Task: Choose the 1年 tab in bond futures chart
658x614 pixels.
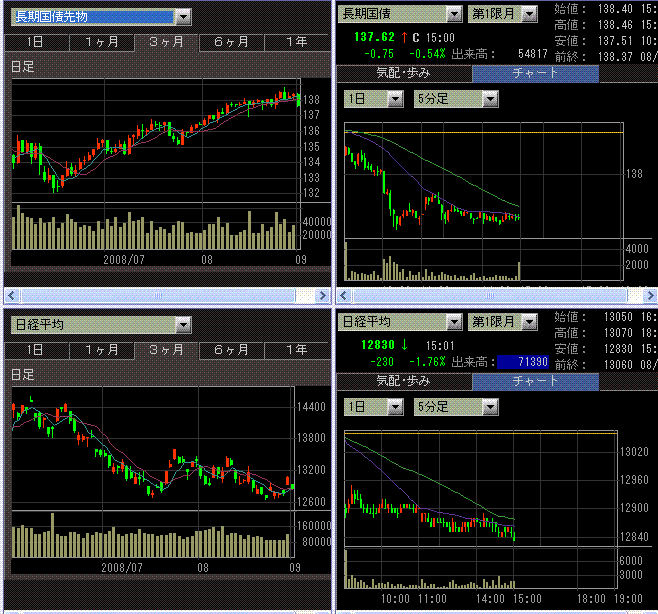Action: point(296,42)
